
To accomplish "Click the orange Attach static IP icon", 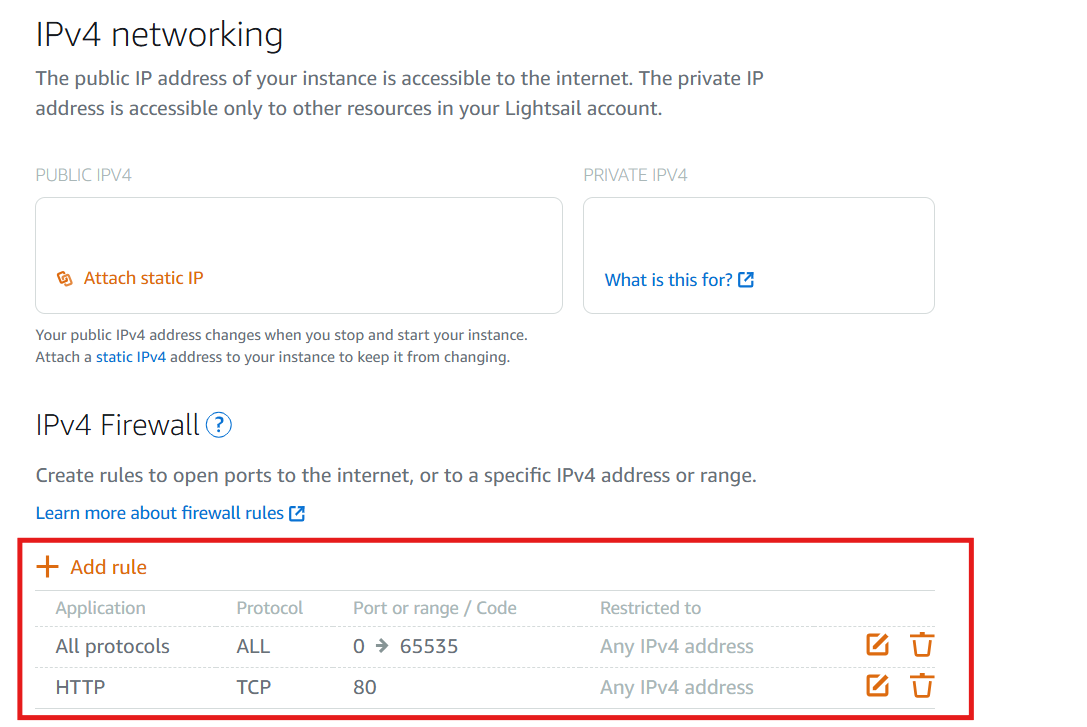I will 65,278.
